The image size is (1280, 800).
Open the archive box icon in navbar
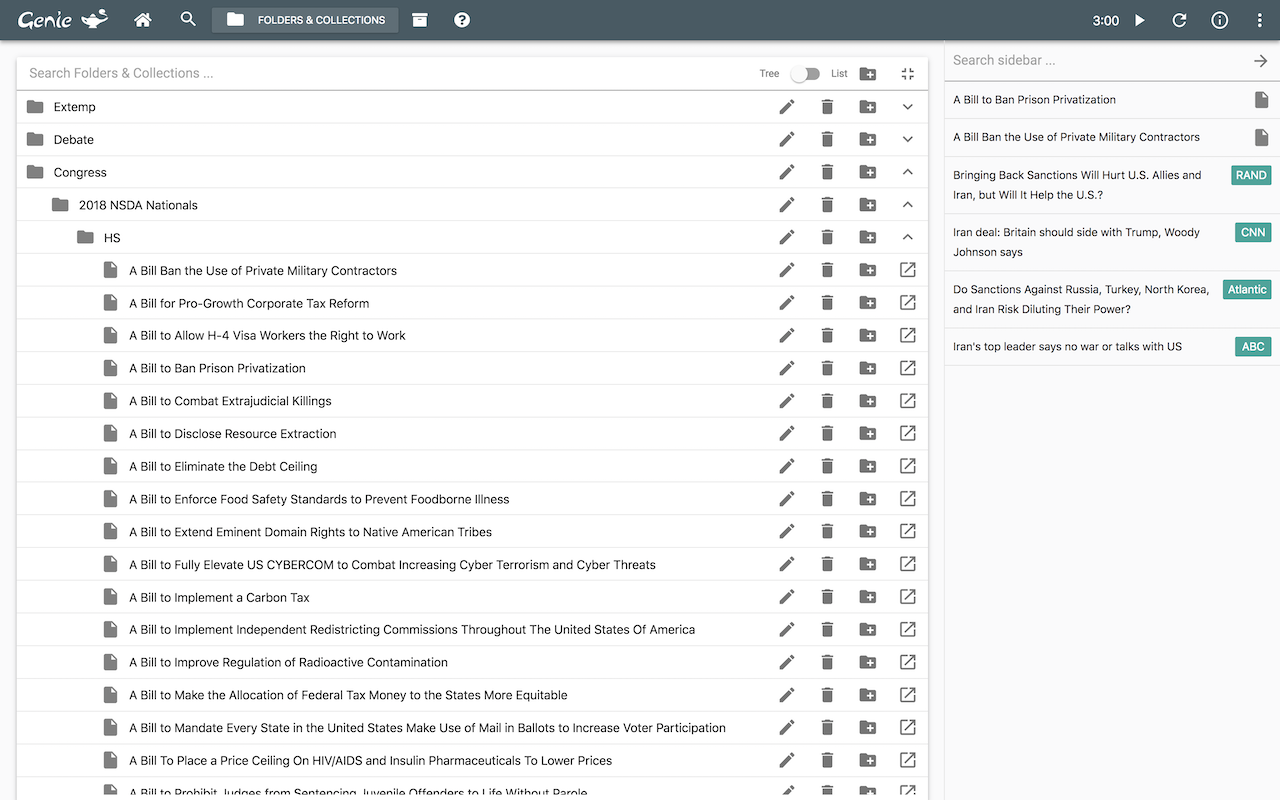point(420,20)
